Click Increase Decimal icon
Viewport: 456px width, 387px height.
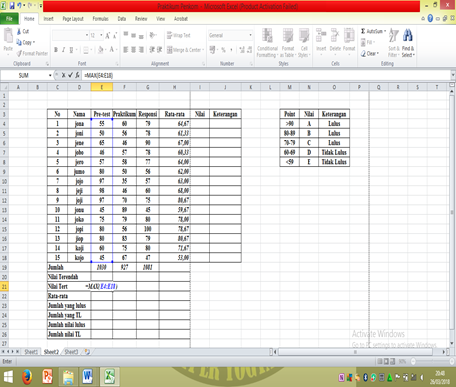[242, 50]
